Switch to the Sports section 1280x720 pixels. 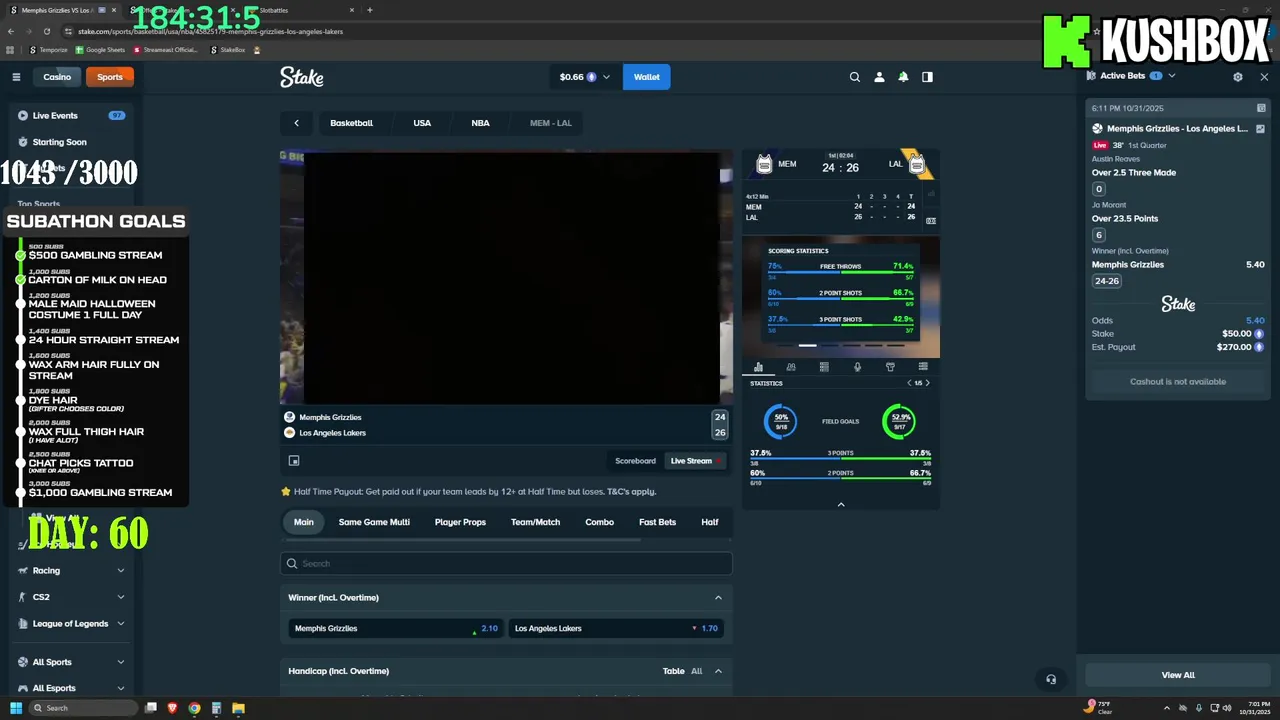[110, 77]
